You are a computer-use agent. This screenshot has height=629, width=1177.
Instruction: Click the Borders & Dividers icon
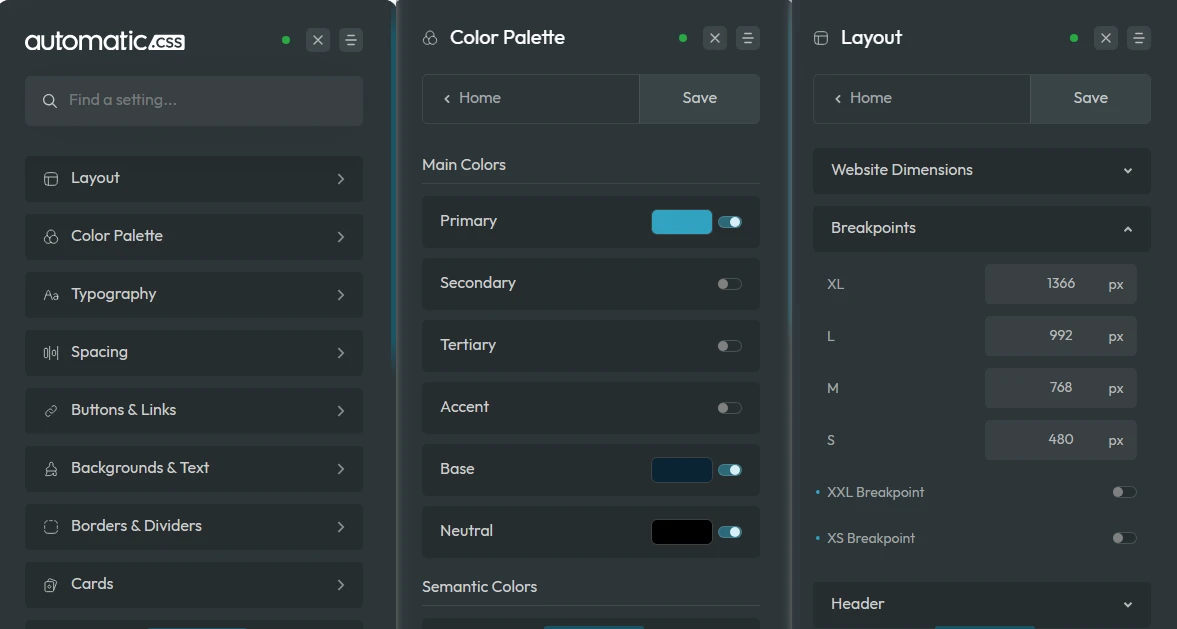[51, 526]
